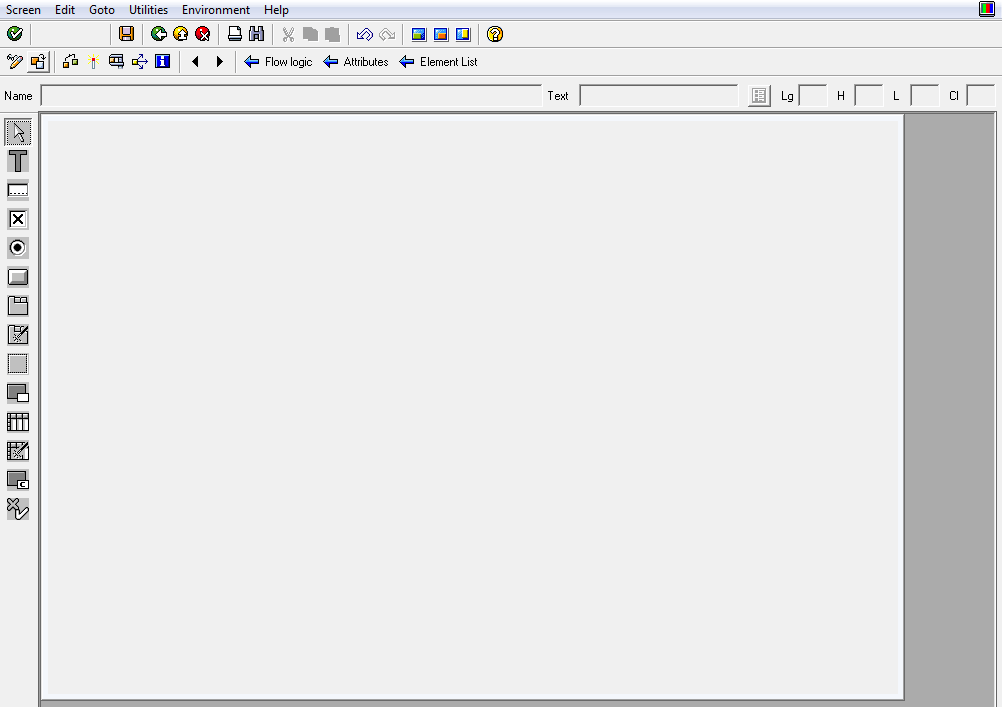Click the green-and-blue window icon

[x=419, y=34]
